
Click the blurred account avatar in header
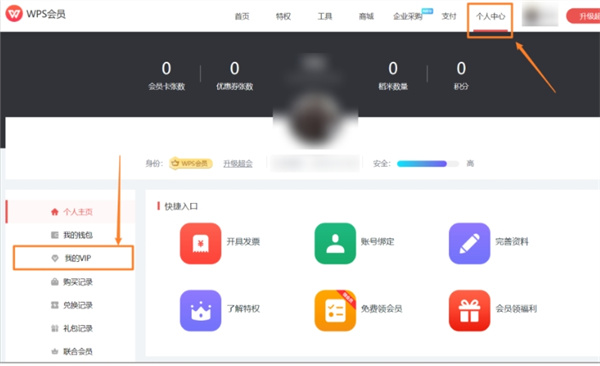coord(540,15)
